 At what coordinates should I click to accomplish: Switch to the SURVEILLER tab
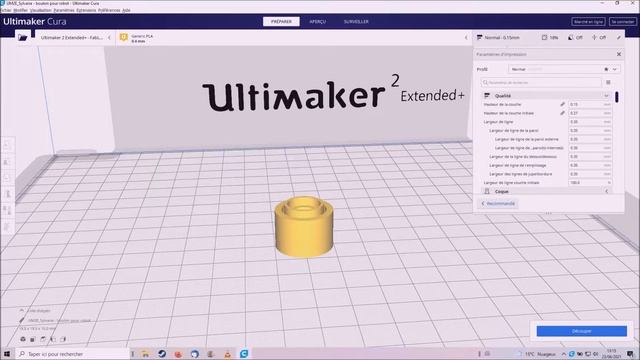coord(356,22)
